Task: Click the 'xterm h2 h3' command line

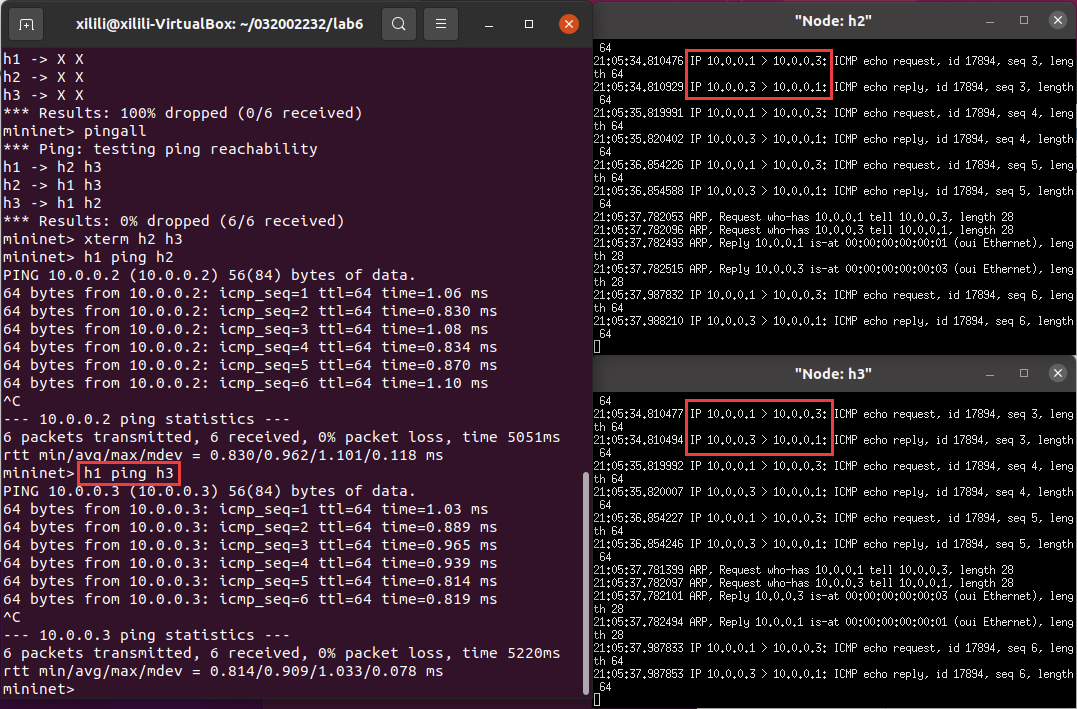Action: click(93, 240)
